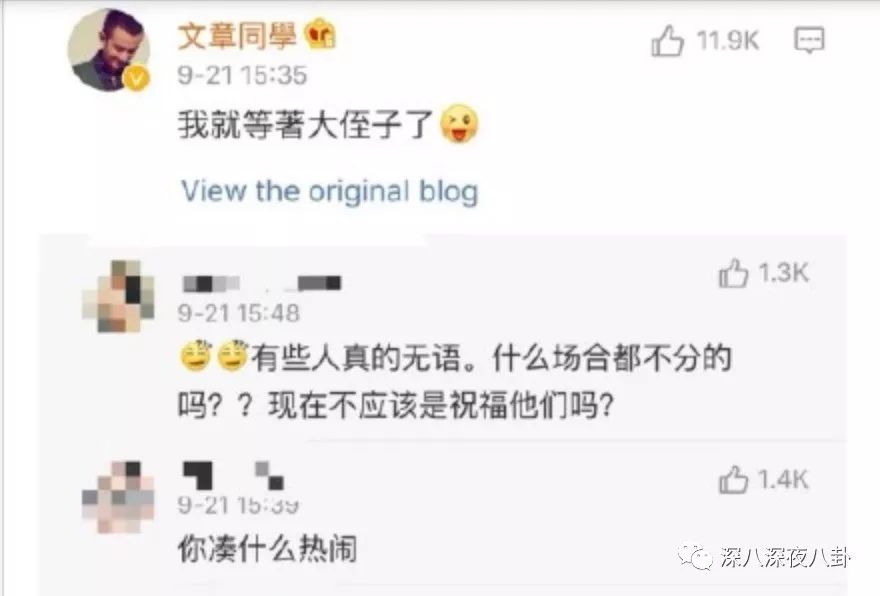Like the reply with 1.4K likes
This screenshot has width=880, height=596.
pos(733,480)
